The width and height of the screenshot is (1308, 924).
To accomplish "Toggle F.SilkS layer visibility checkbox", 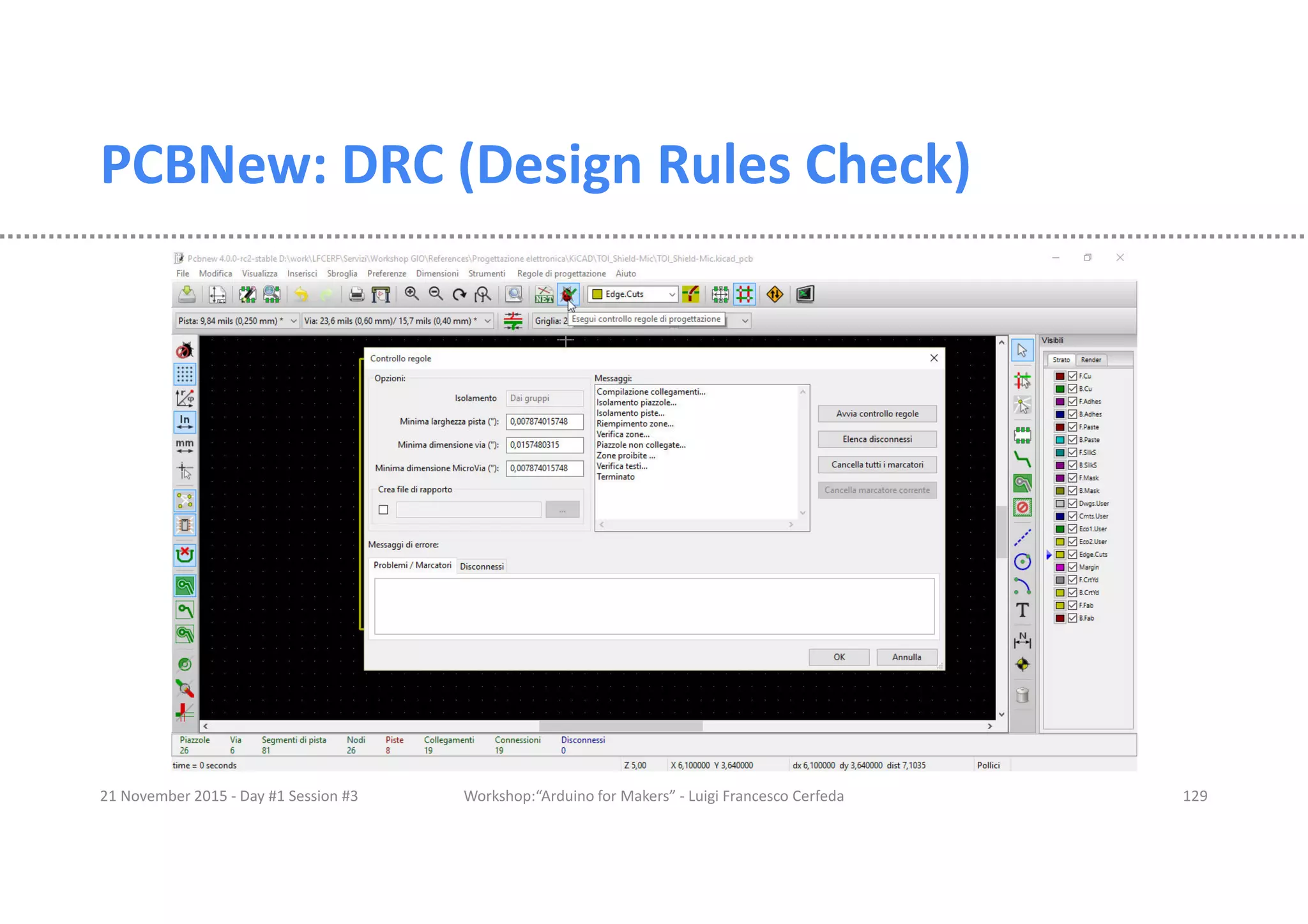I will click(1072, 453).
